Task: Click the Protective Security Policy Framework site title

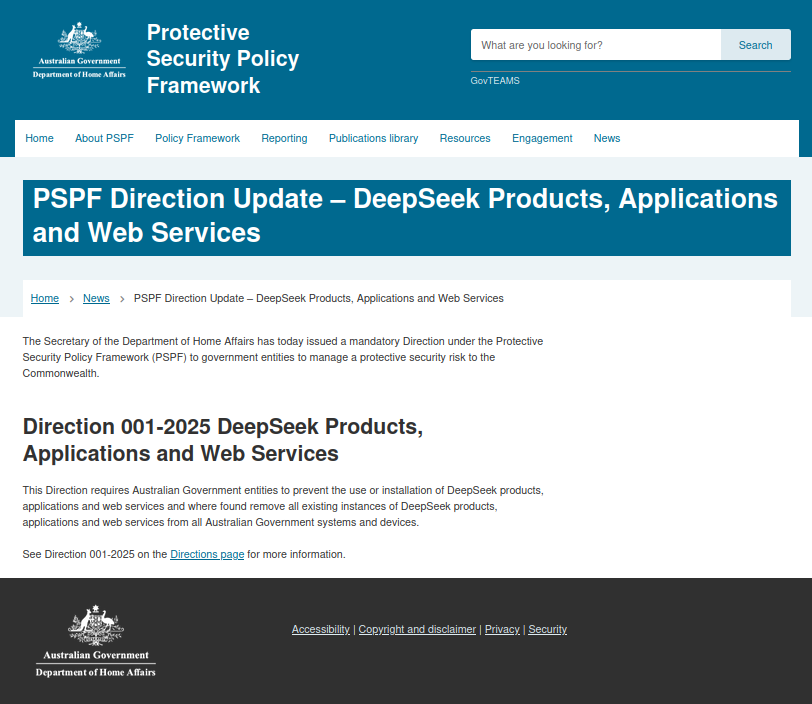Action: click(x=222, y=59)
